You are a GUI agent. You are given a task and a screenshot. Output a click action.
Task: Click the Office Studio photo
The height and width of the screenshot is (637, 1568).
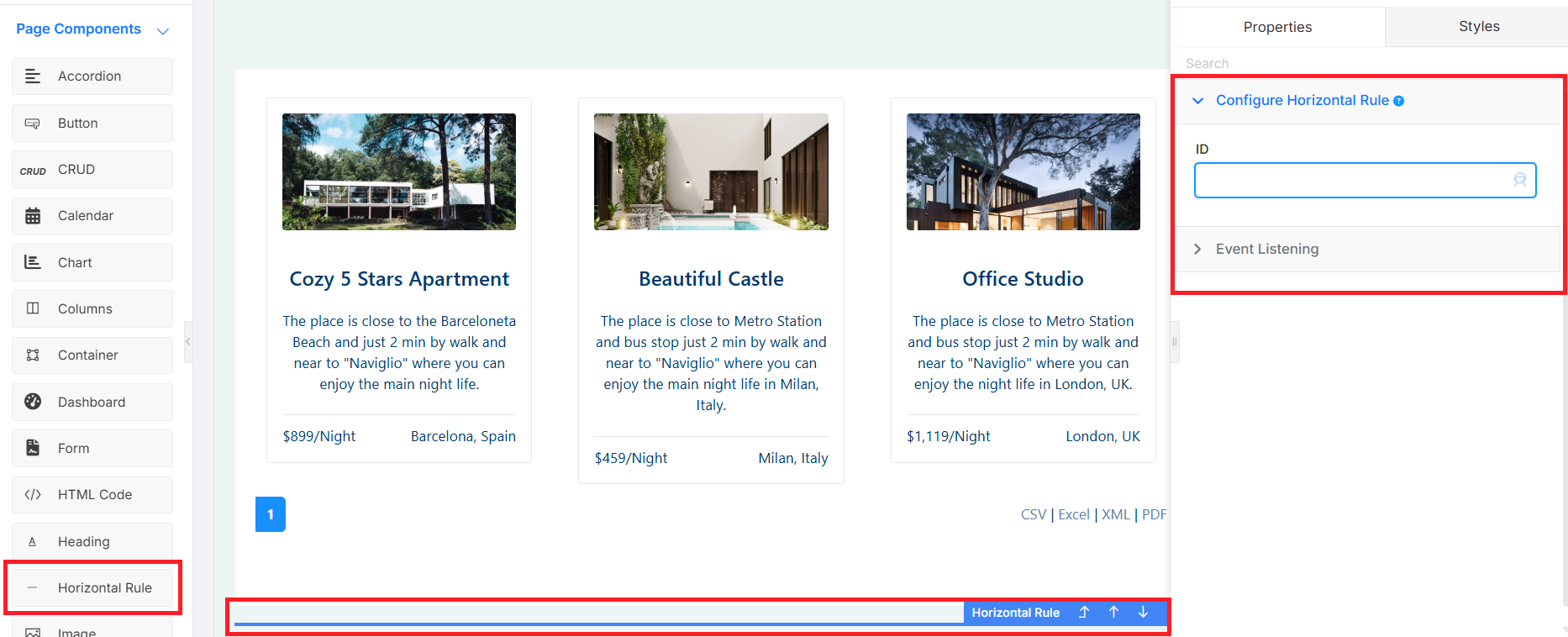click(x=1023, y=171)
